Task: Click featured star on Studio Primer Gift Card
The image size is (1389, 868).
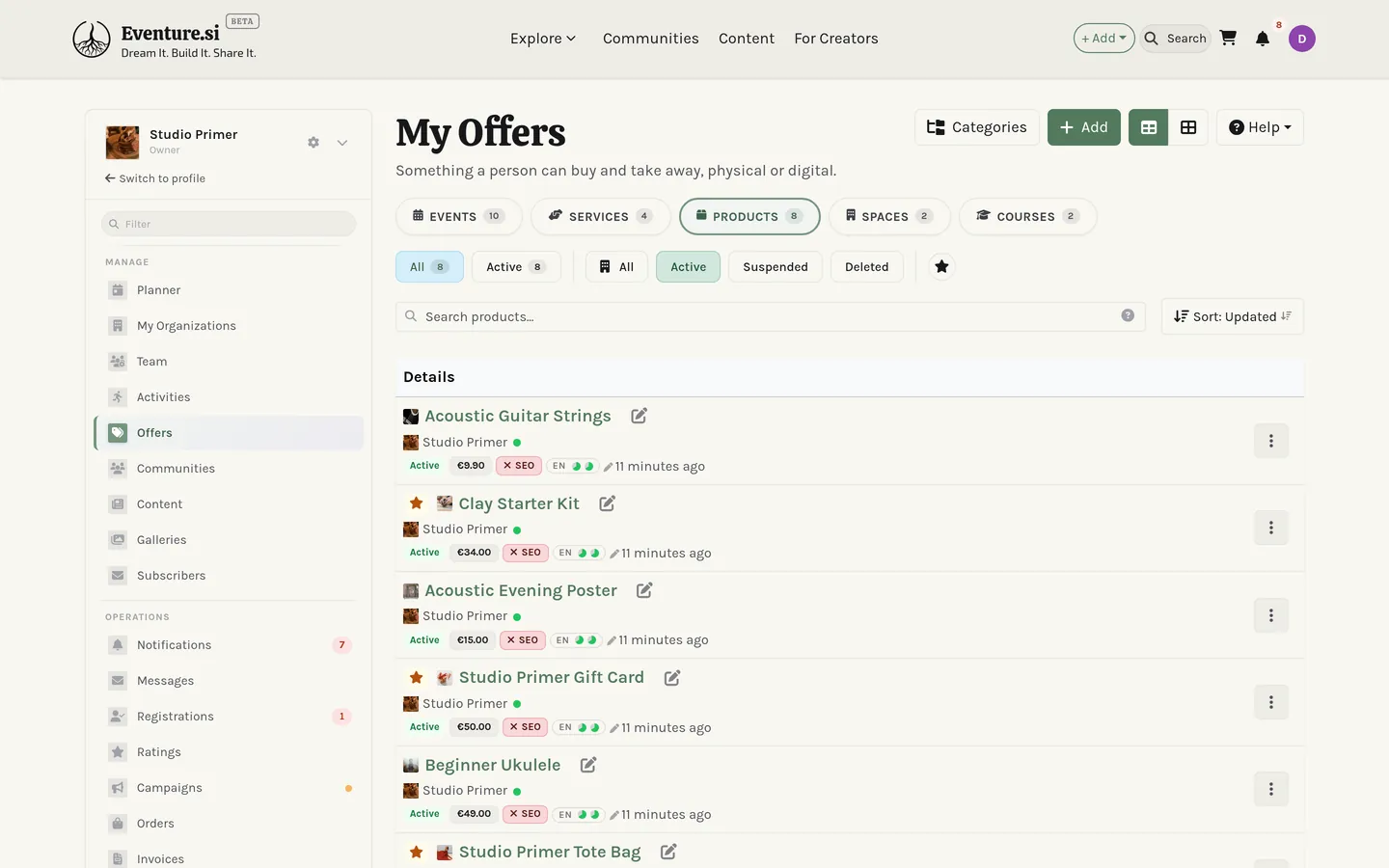Action: tap(417, 678)
